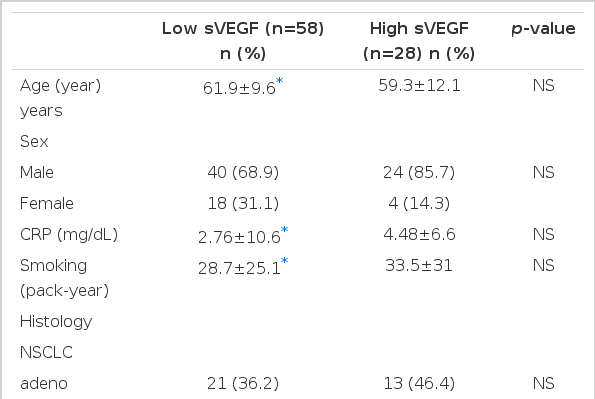Screen dimensions: 595x399
Task: Select the Female row value 18 (31.1)
Action: point(243,203)
